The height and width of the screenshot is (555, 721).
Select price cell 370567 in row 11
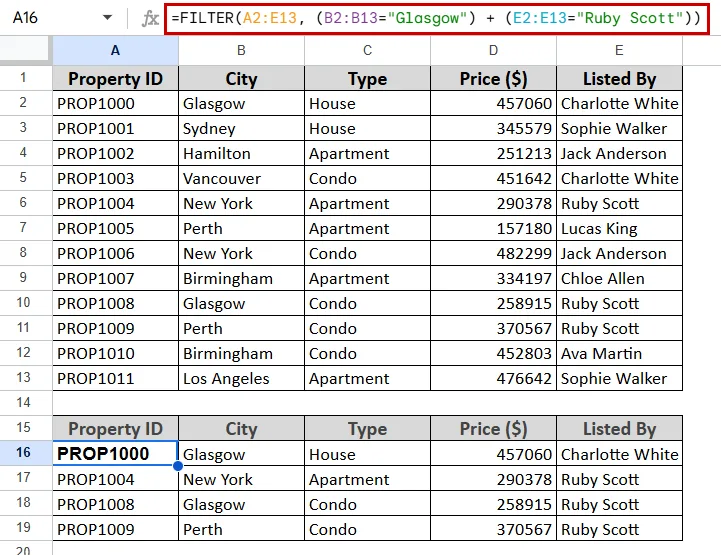[493, 328]
